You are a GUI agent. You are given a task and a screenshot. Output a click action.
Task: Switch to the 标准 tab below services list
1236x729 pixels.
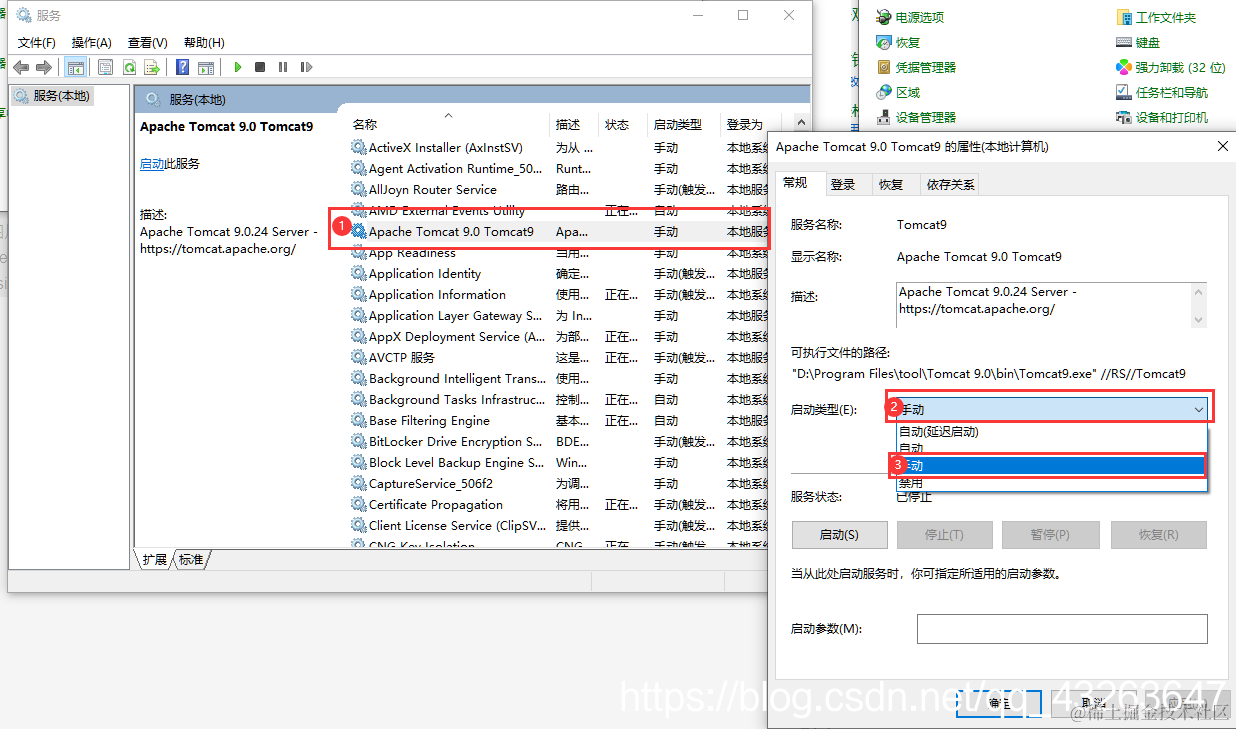pyautogui.click(x=191, y=559)
